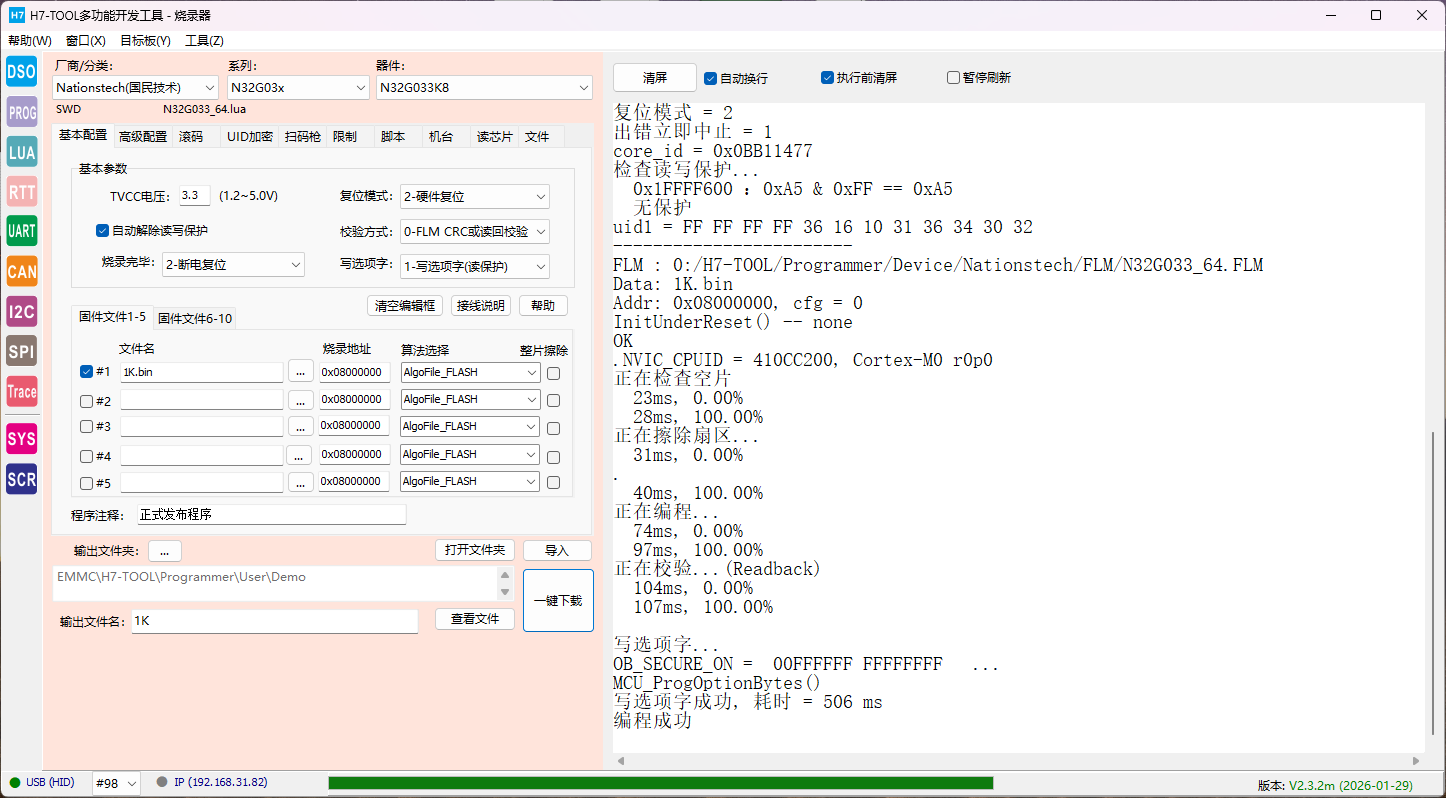This screenshot has width=1446, height=798.
Task: Switch to the RTT viewer icon
Action: tap(21, 192)
